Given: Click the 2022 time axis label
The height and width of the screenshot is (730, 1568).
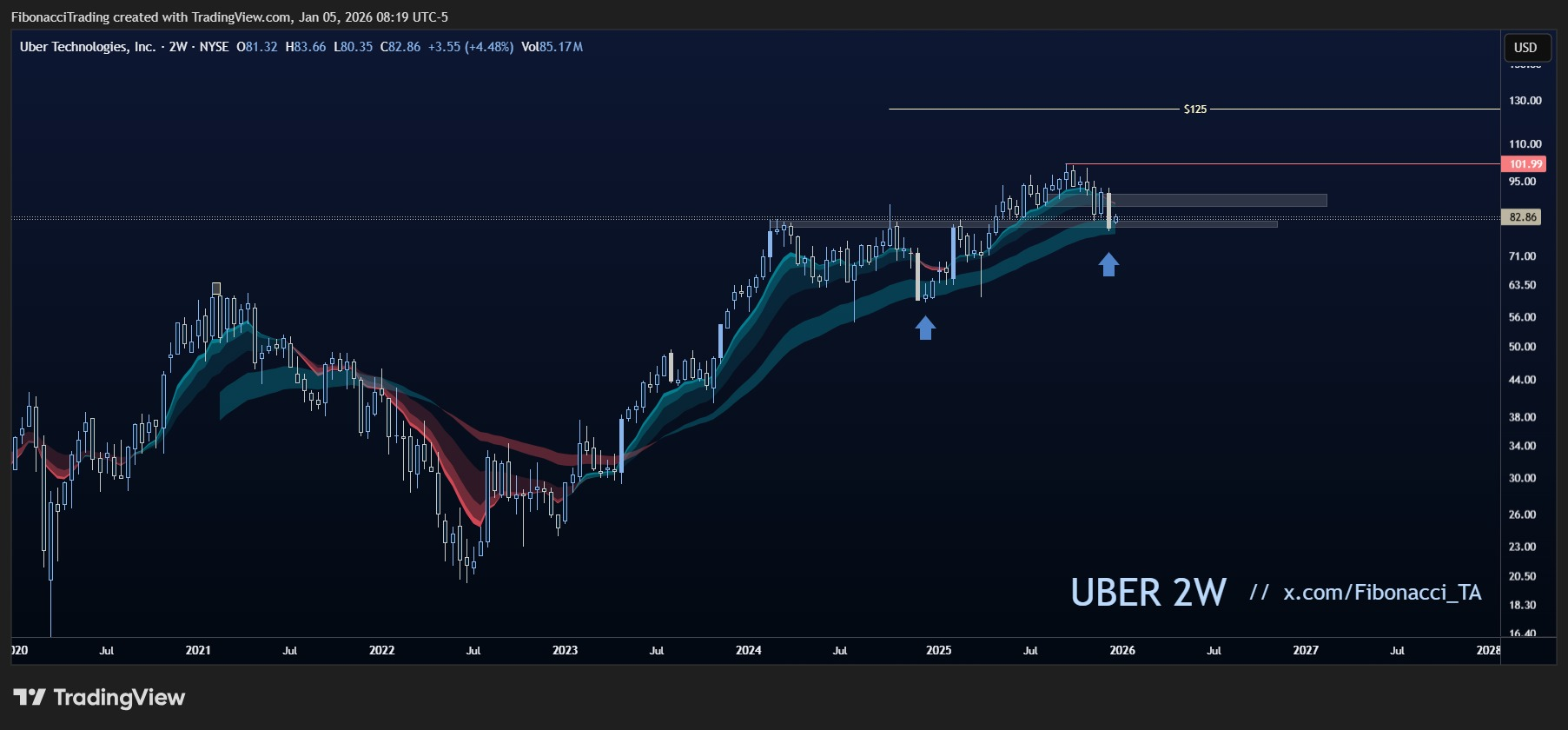Looking at the screenshot, I should tap(381, 650).
